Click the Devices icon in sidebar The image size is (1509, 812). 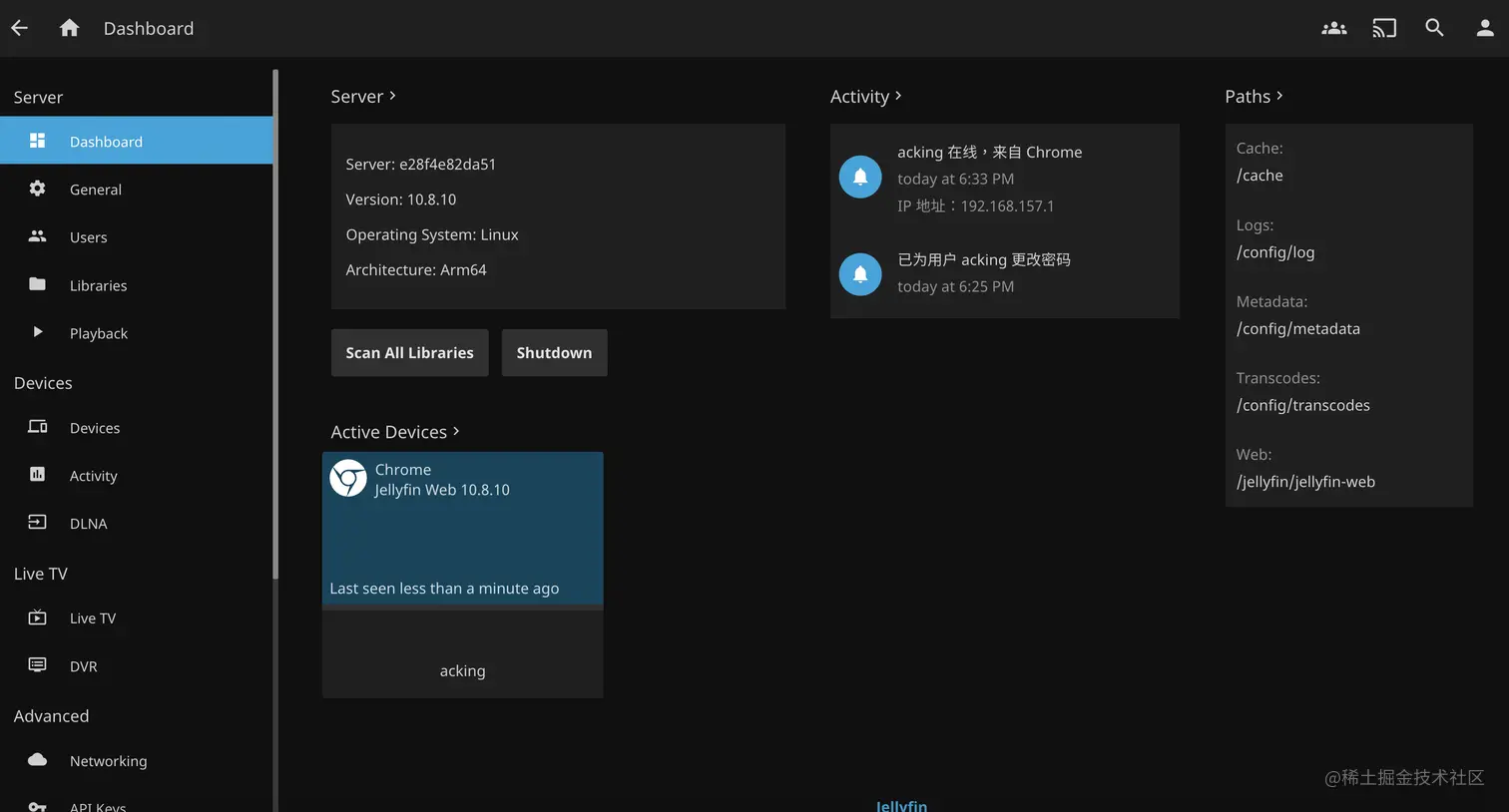point(37,427)
